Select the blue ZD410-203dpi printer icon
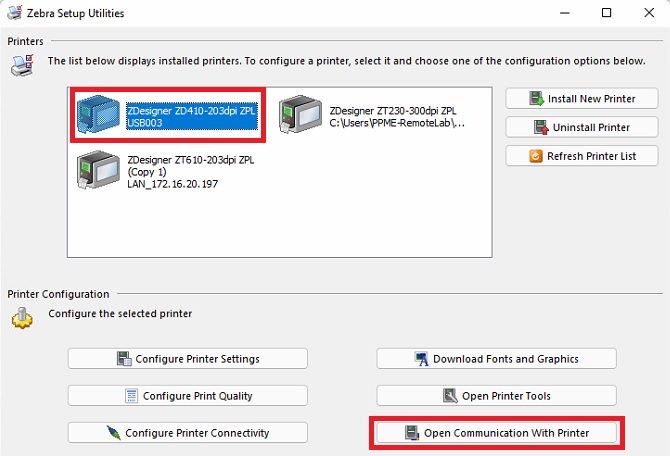670x456 pixels. [100, 115]
